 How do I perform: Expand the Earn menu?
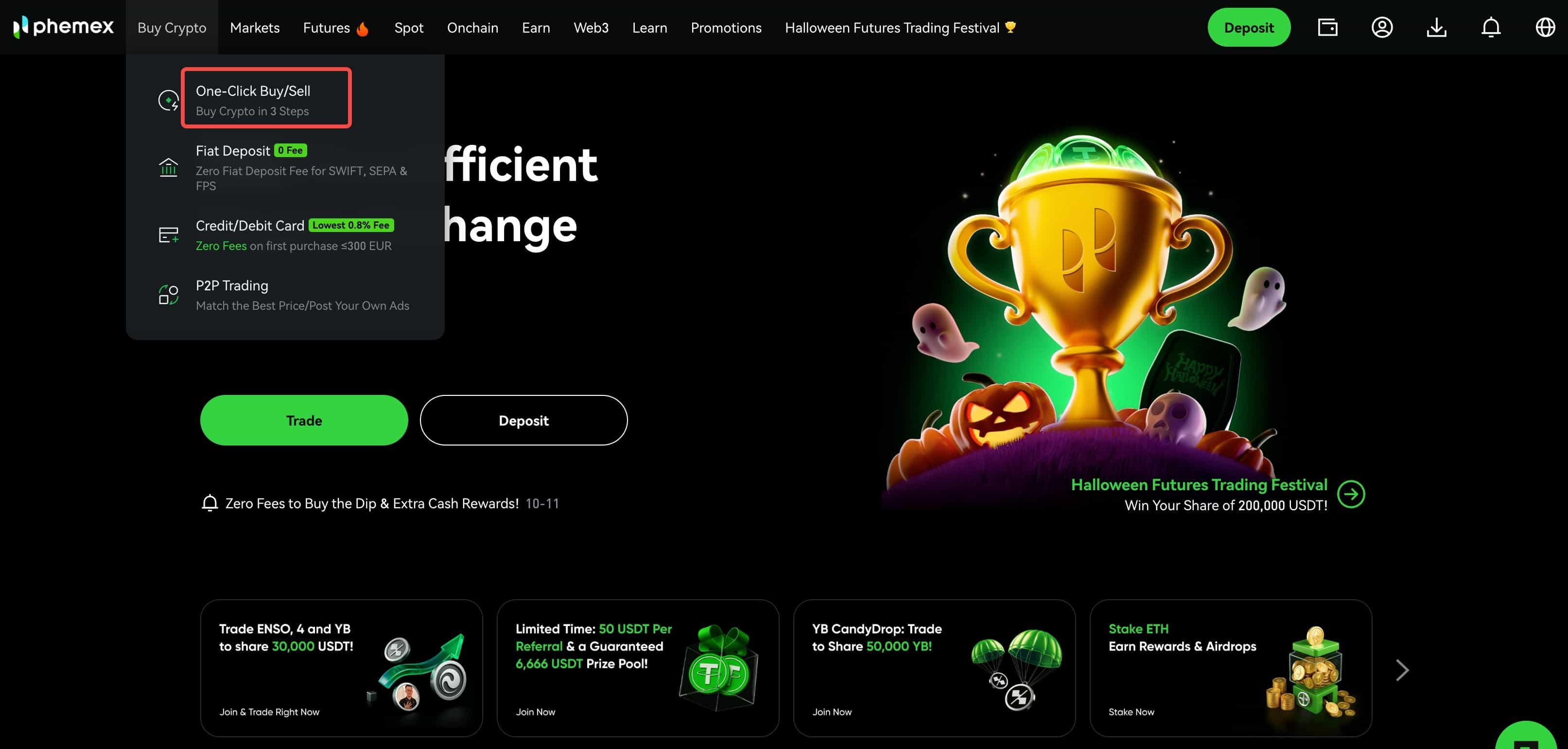pyautogui.click(x=536, y=27)
